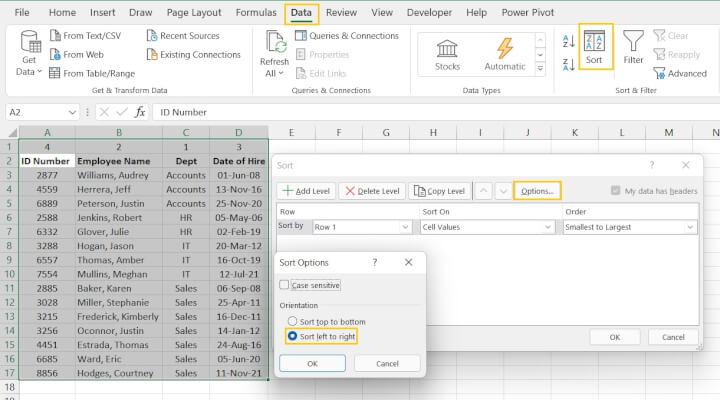Viewport: 720px width, 400px height.
Task: Switch to the Formulas ribbon tab
Action: (x=256, y=13)
